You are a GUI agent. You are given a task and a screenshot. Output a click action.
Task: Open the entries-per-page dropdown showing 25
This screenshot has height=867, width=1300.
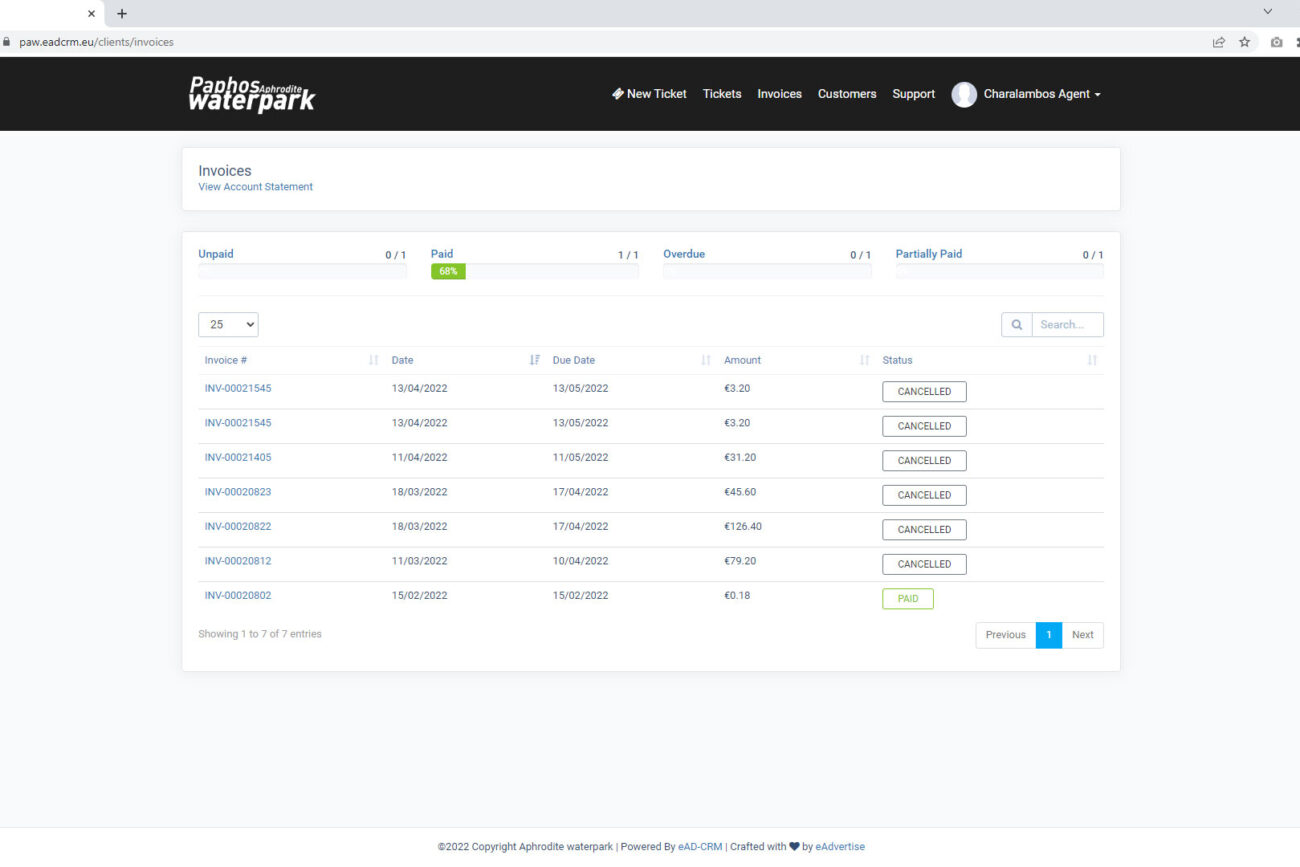pos(228,325)
